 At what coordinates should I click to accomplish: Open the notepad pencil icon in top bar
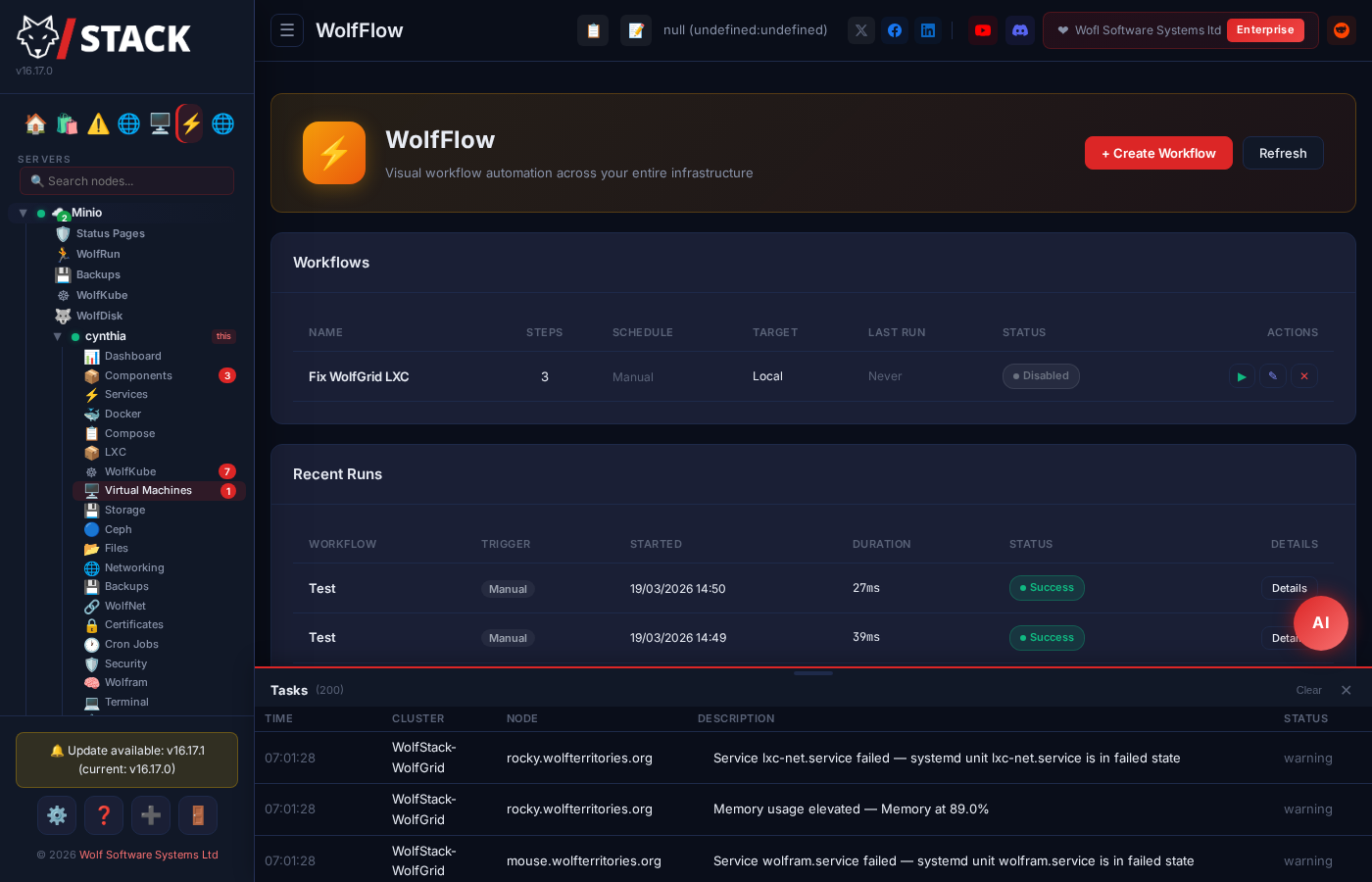[636, 30]
